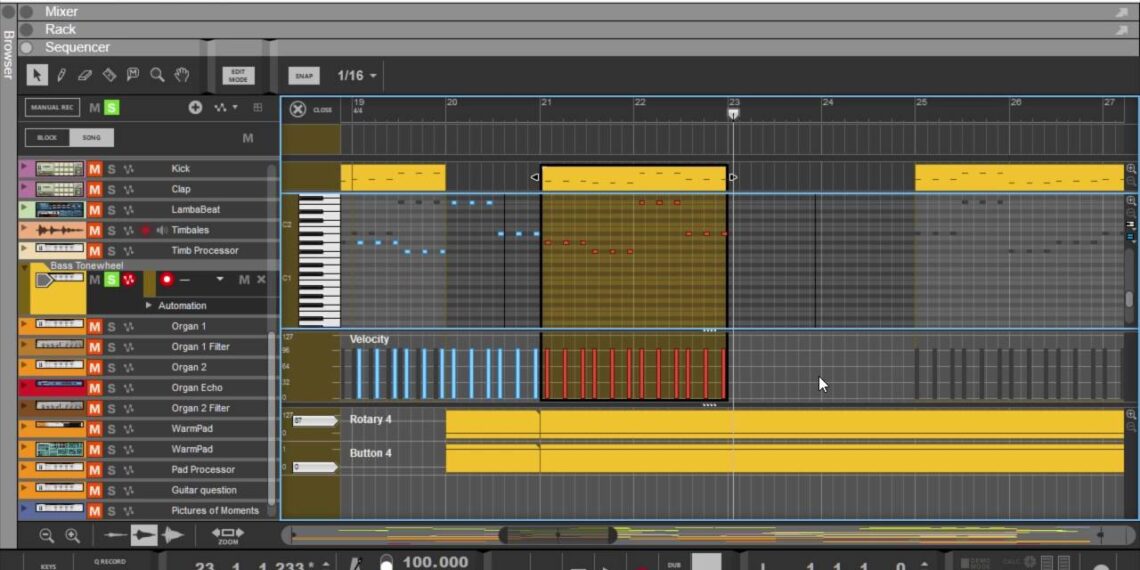This screenshot has width=1140, height=570.
Task: Open the track parameter automation dropdown
Action: (x=220, y=280)
